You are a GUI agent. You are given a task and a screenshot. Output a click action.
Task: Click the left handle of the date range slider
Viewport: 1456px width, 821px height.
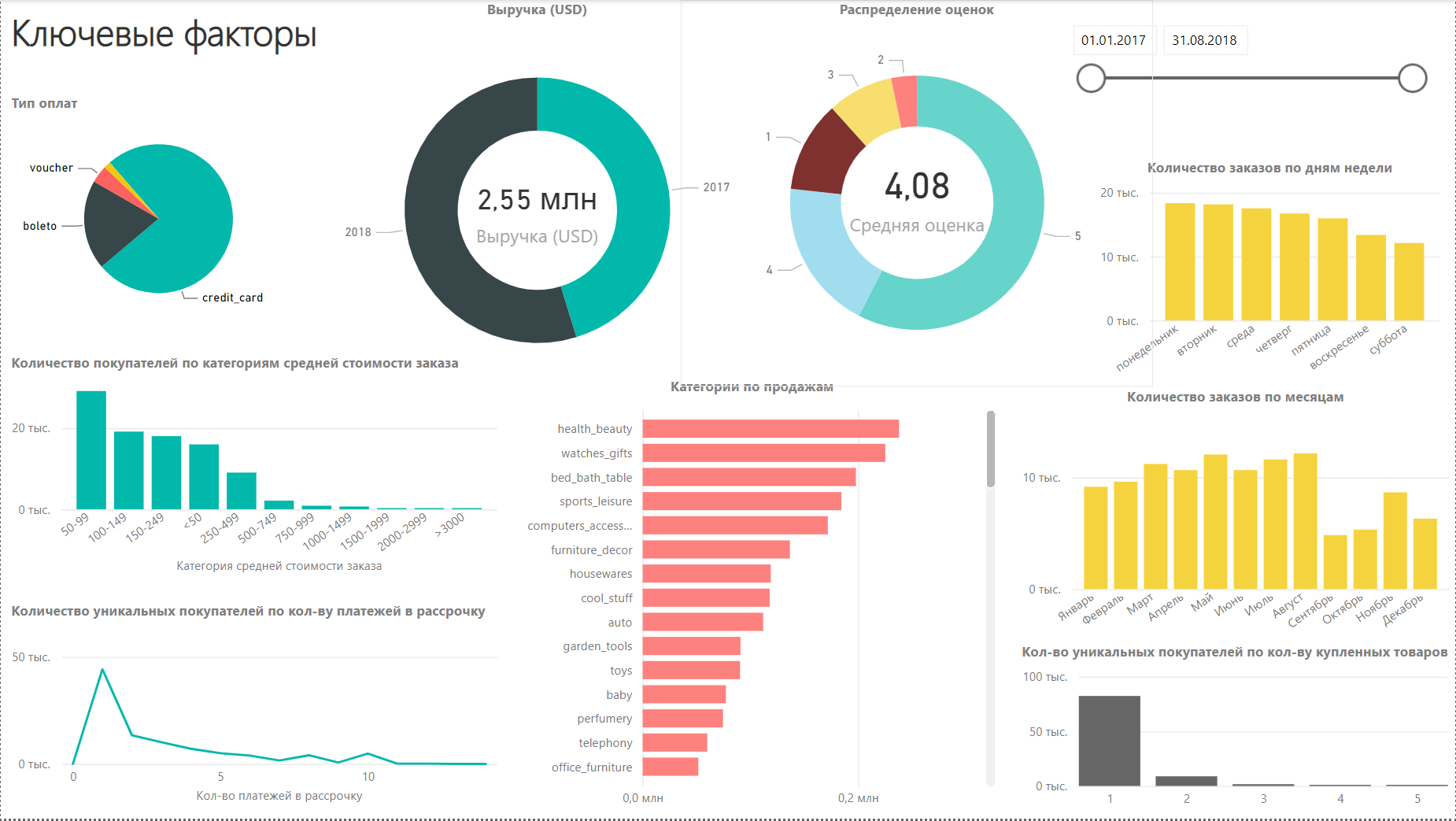point(1092,76)
